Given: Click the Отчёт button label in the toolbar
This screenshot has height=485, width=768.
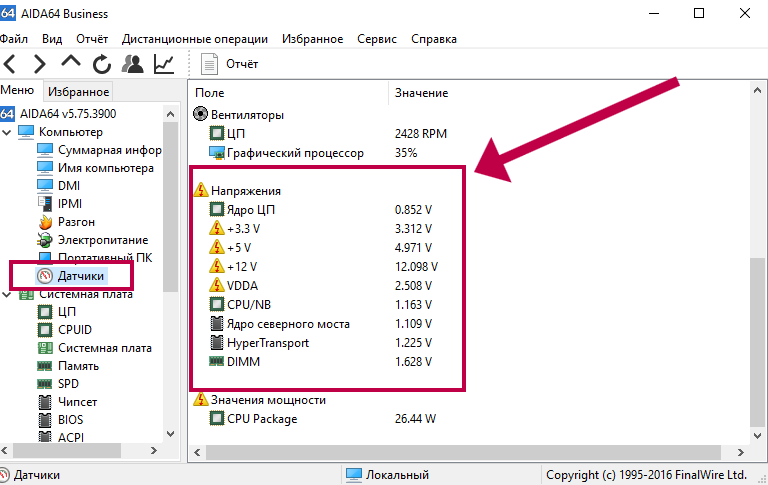Looking at the screenshot, I should click(x=242, y=64).
